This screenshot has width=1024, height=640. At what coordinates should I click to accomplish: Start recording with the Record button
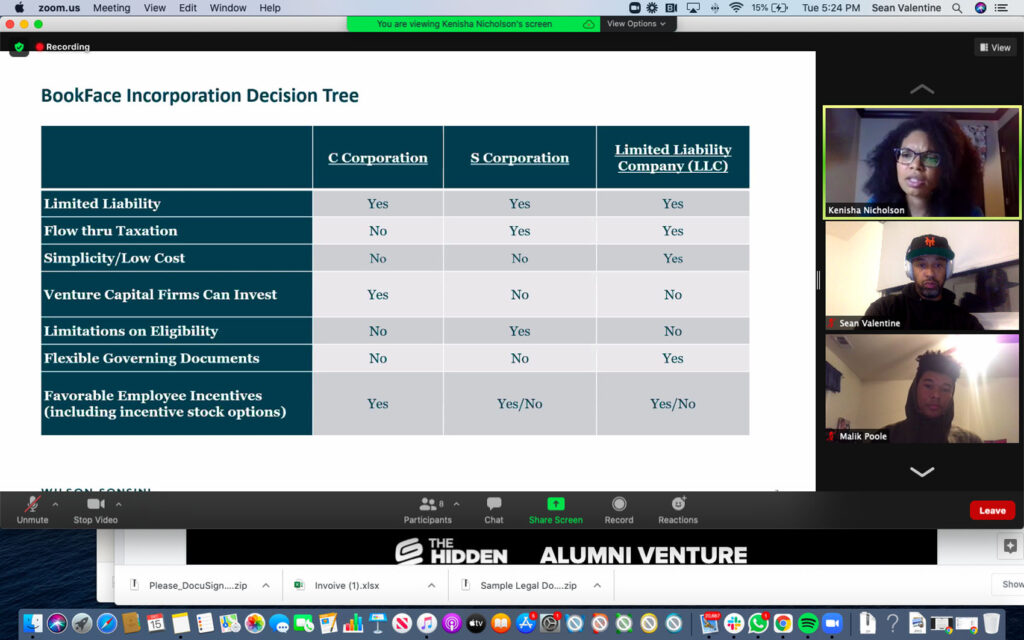(x=619, y=505)
